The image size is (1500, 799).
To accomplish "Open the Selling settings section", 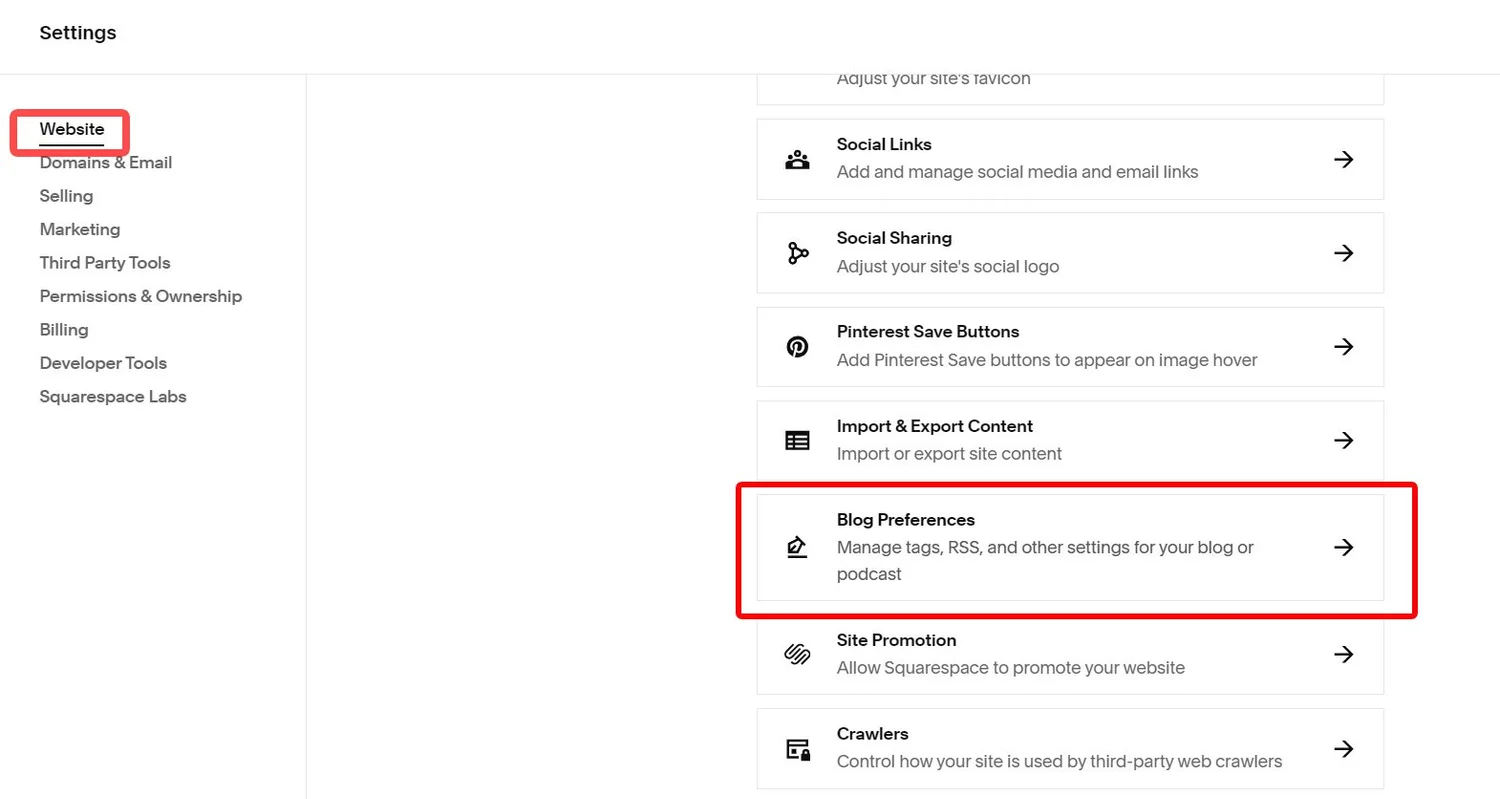I will point(66,196).
